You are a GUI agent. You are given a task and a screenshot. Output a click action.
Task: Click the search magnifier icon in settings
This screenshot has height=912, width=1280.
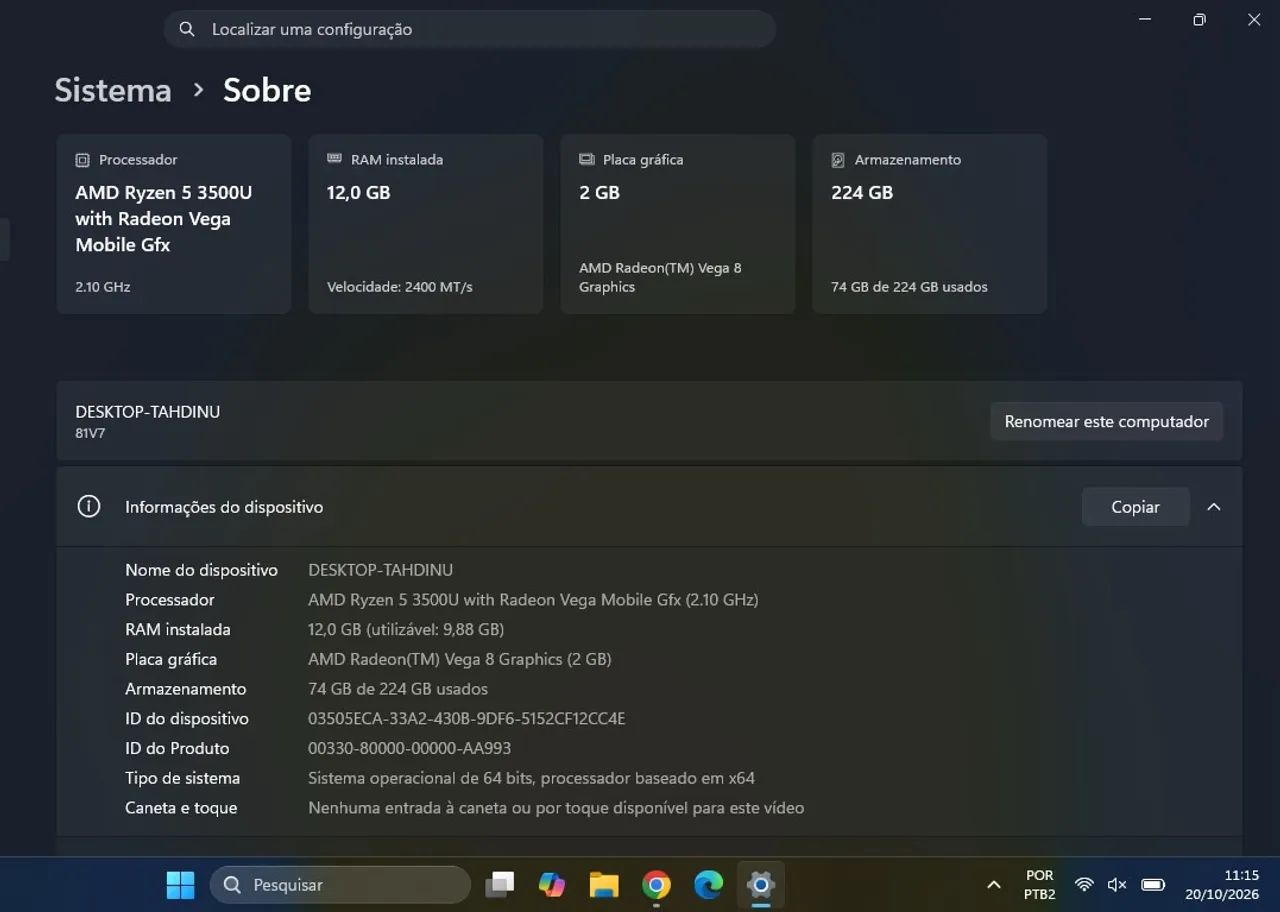pyautogui.click(x=187, y=29)
